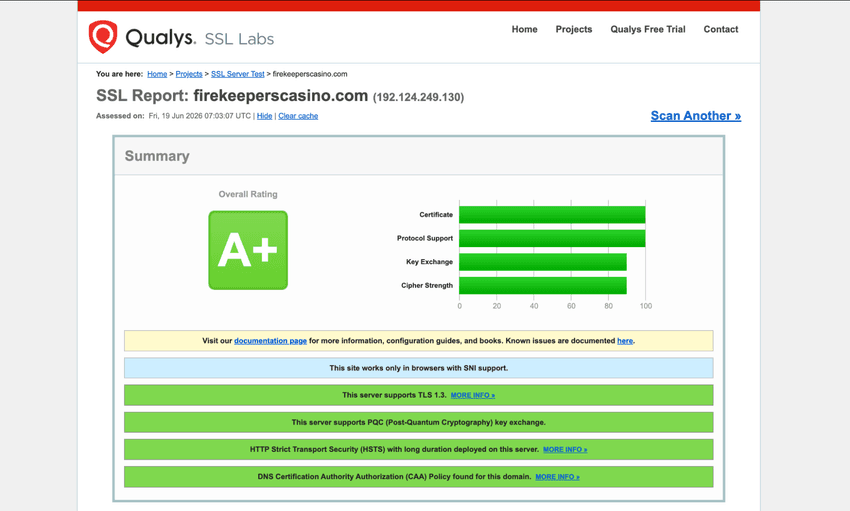Click the 'Summary' section heading
Image resolution: width=850 pixels, height=511 pixels.
click(157, 156)
